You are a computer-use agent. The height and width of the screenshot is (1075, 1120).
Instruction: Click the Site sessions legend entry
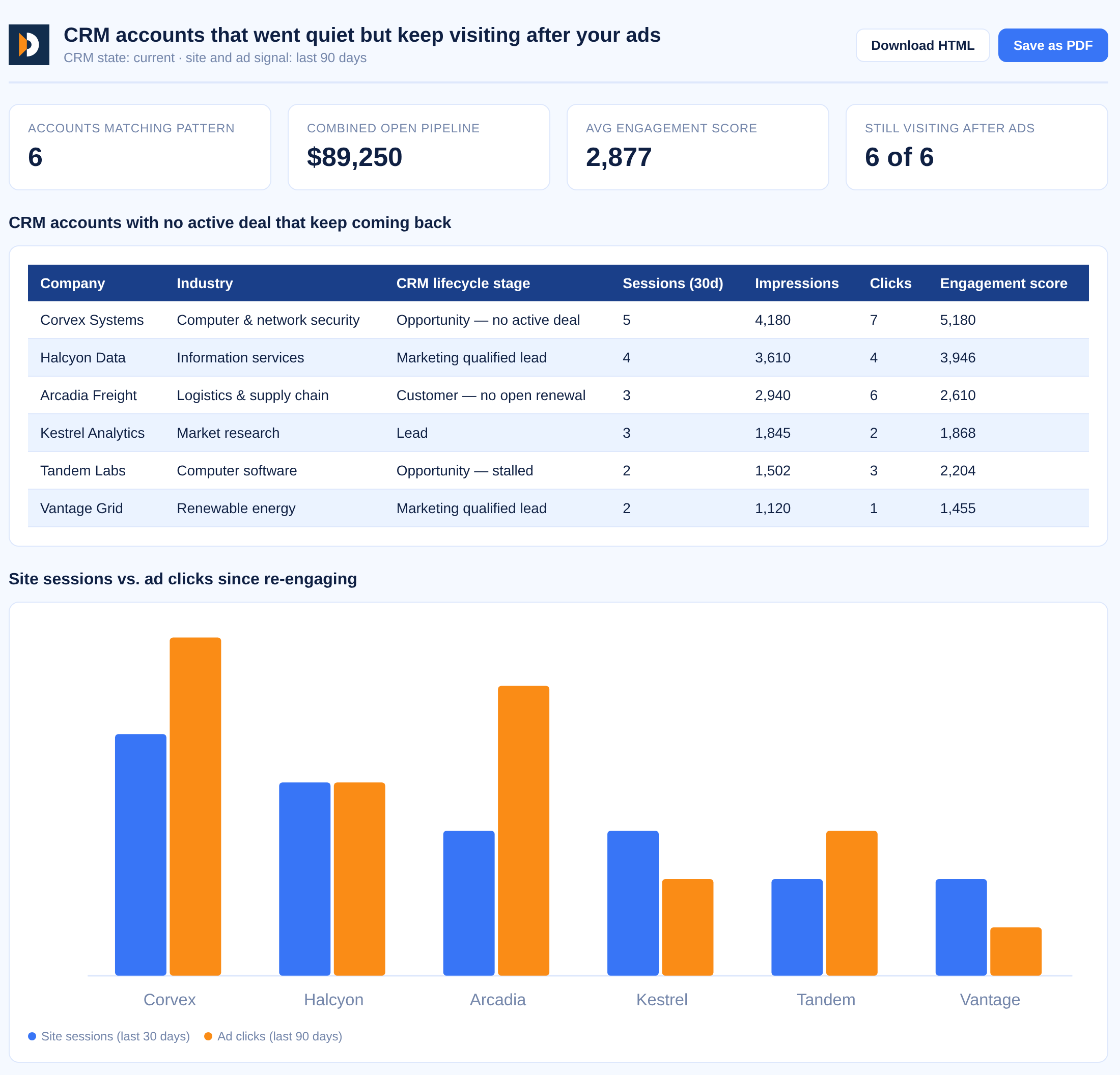point(109,1036)
